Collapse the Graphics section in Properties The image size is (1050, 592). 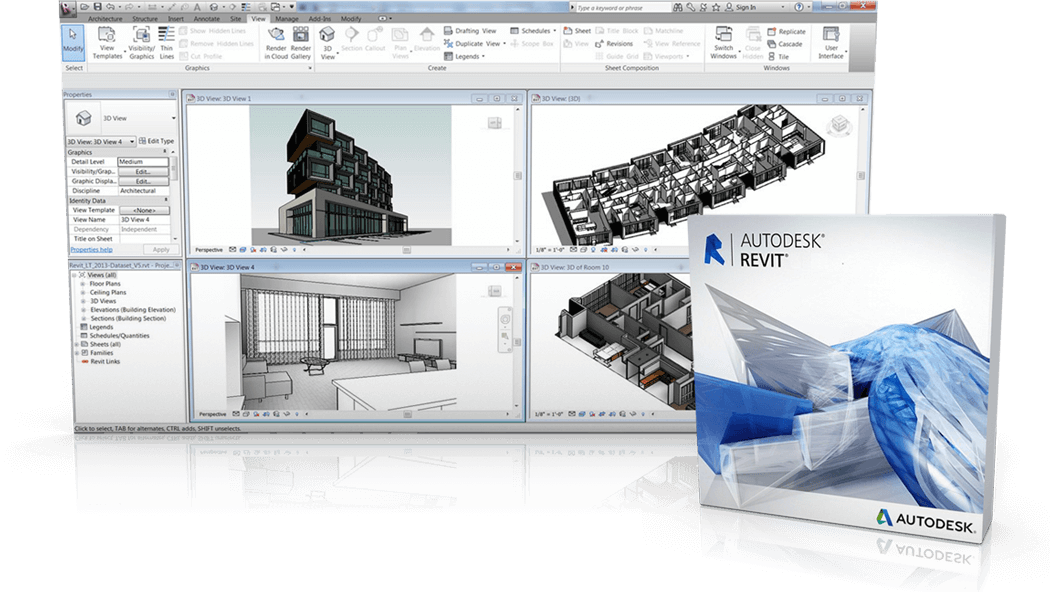point(165,152)
